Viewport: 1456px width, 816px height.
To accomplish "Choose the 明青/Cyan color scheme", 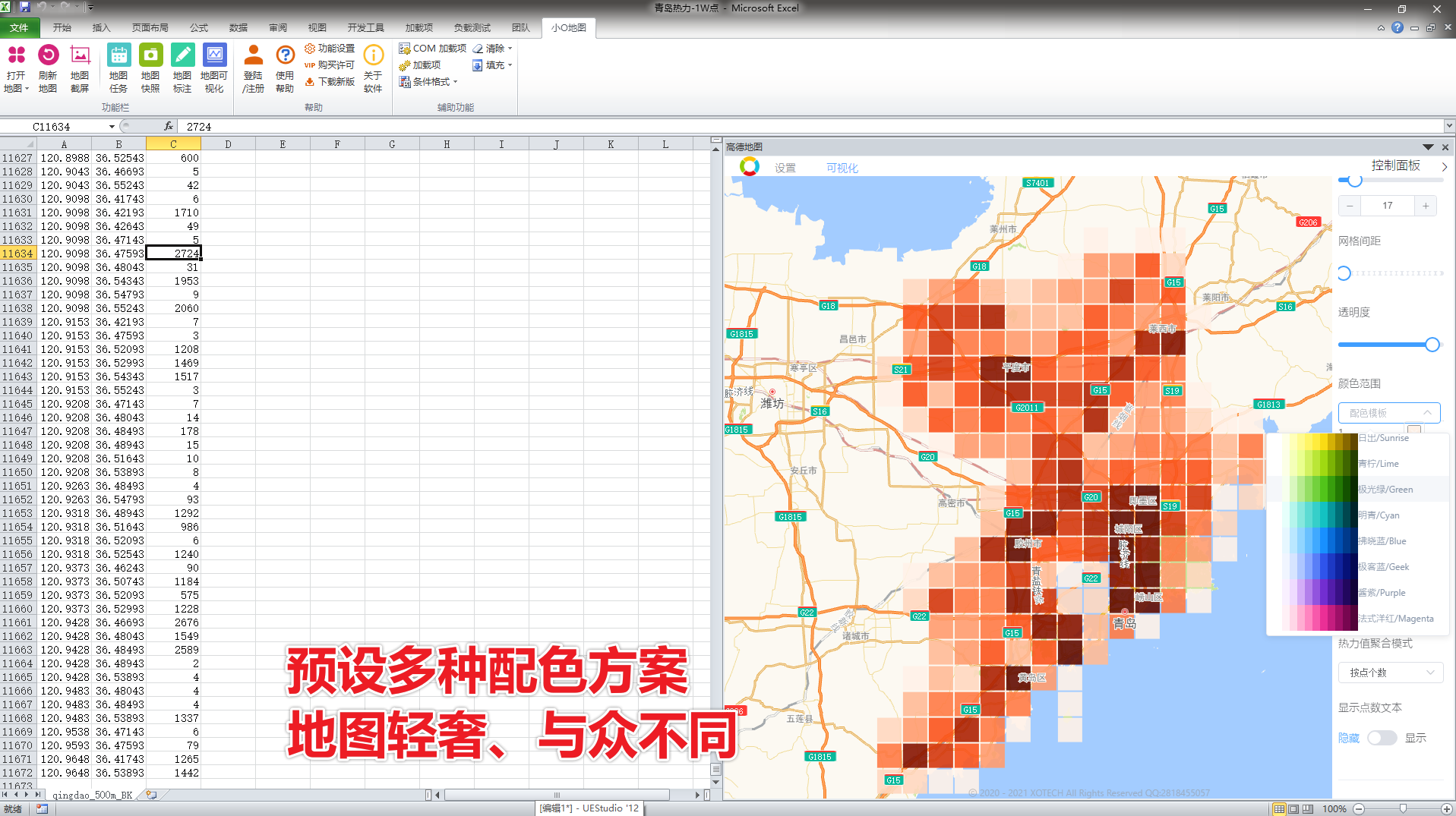I will (x=1358, y=515).
